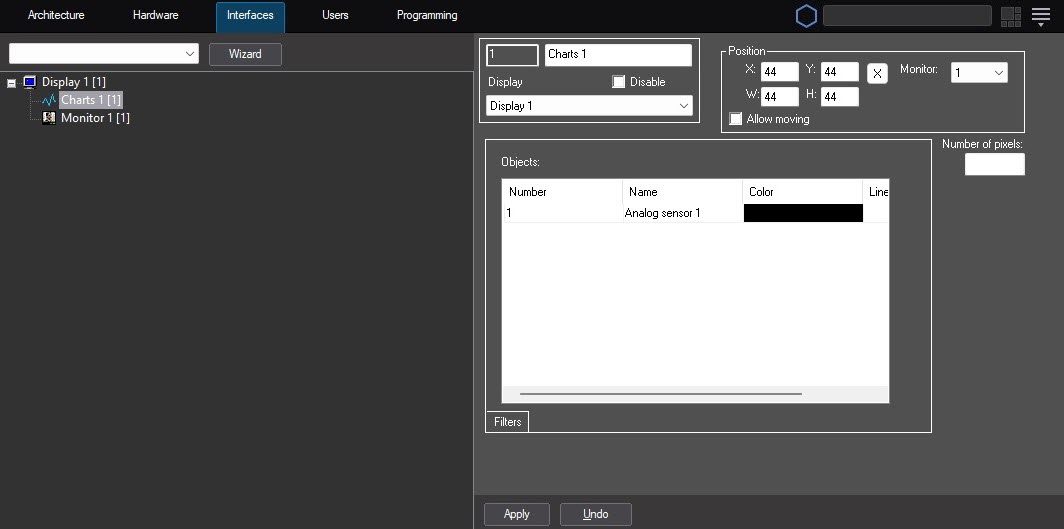
Task: Open the layouts grid icon
Action: coord(1010,16)
